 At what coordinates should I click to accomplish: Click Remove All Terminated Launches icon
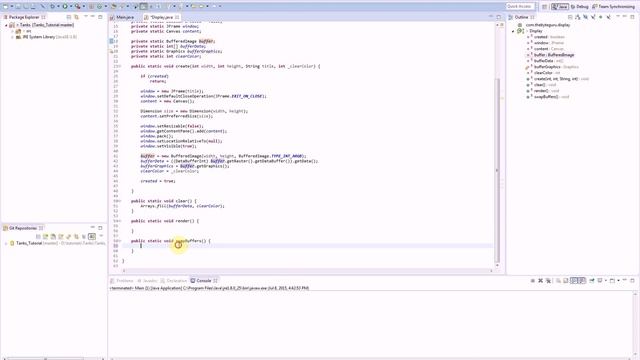(x=548, y=280)
